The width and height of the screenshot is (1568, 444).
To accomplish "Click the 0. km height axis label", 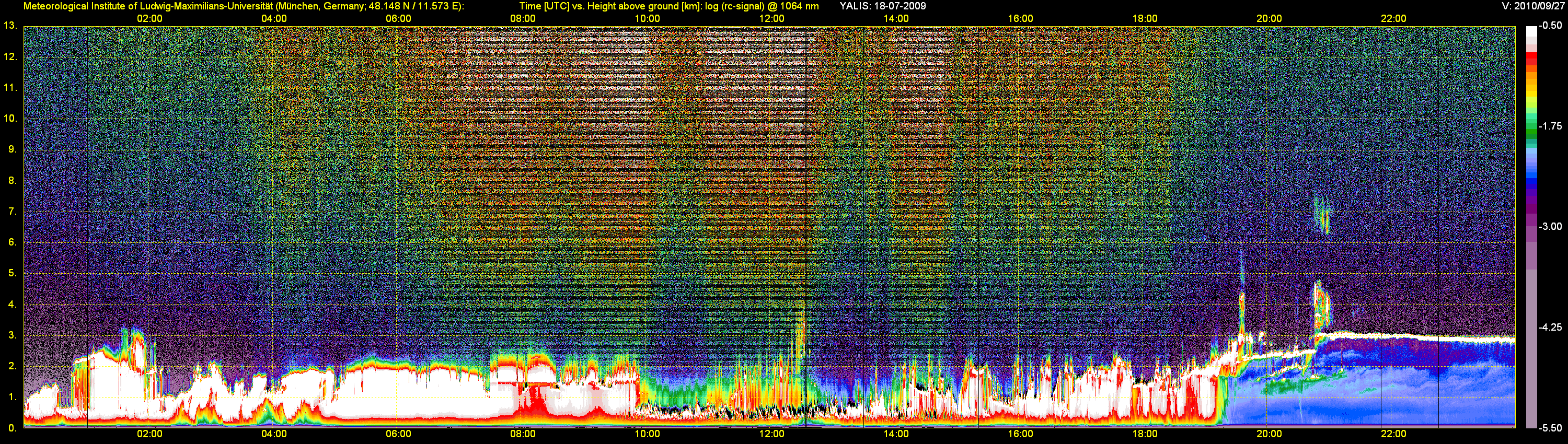I will 12,428.
